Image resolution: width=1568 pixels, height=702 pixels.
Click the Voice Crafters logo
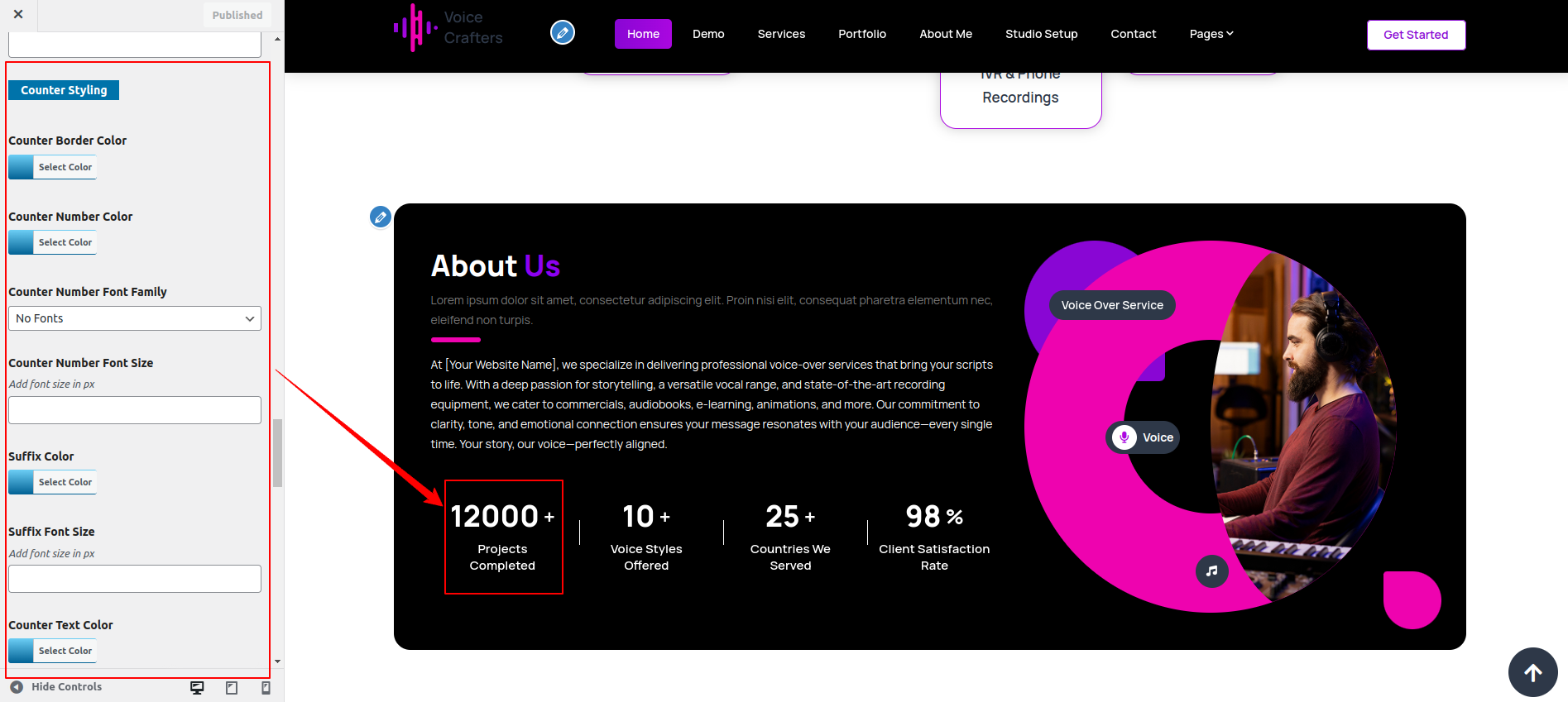(448, 28)
